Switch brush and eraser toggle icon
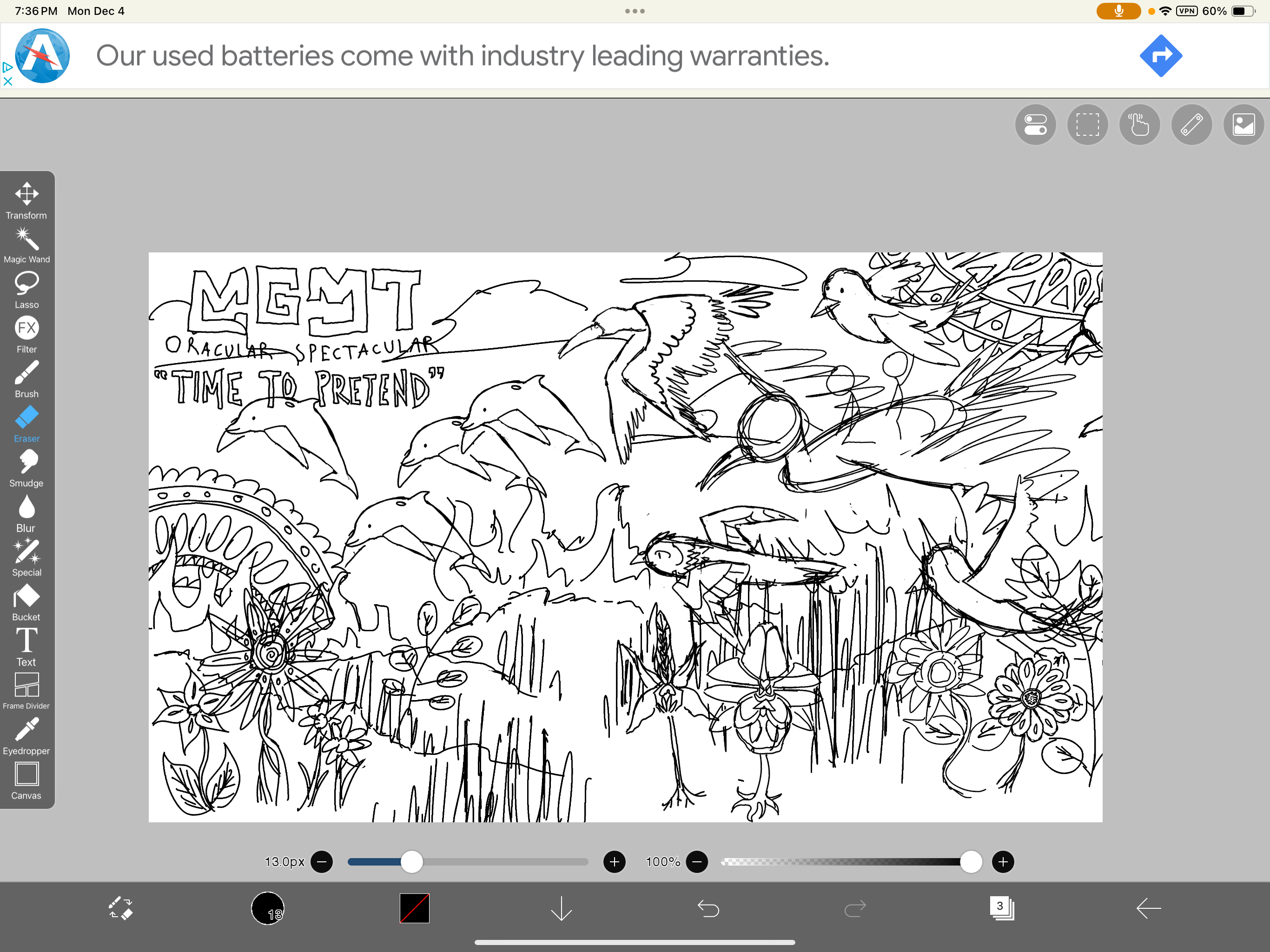 pyautogui.click(x=120, y=908)
